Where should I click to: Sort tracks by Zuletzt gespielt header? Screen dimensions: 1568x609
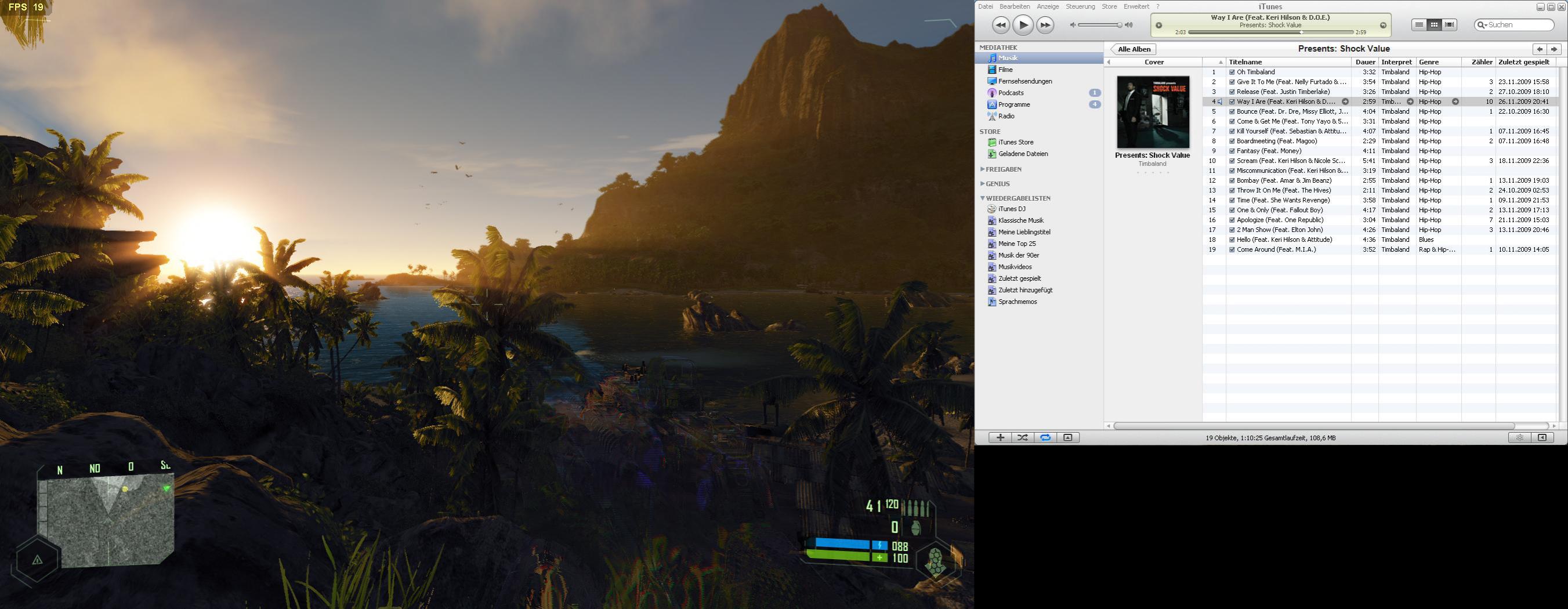[x=1526, y=62]
